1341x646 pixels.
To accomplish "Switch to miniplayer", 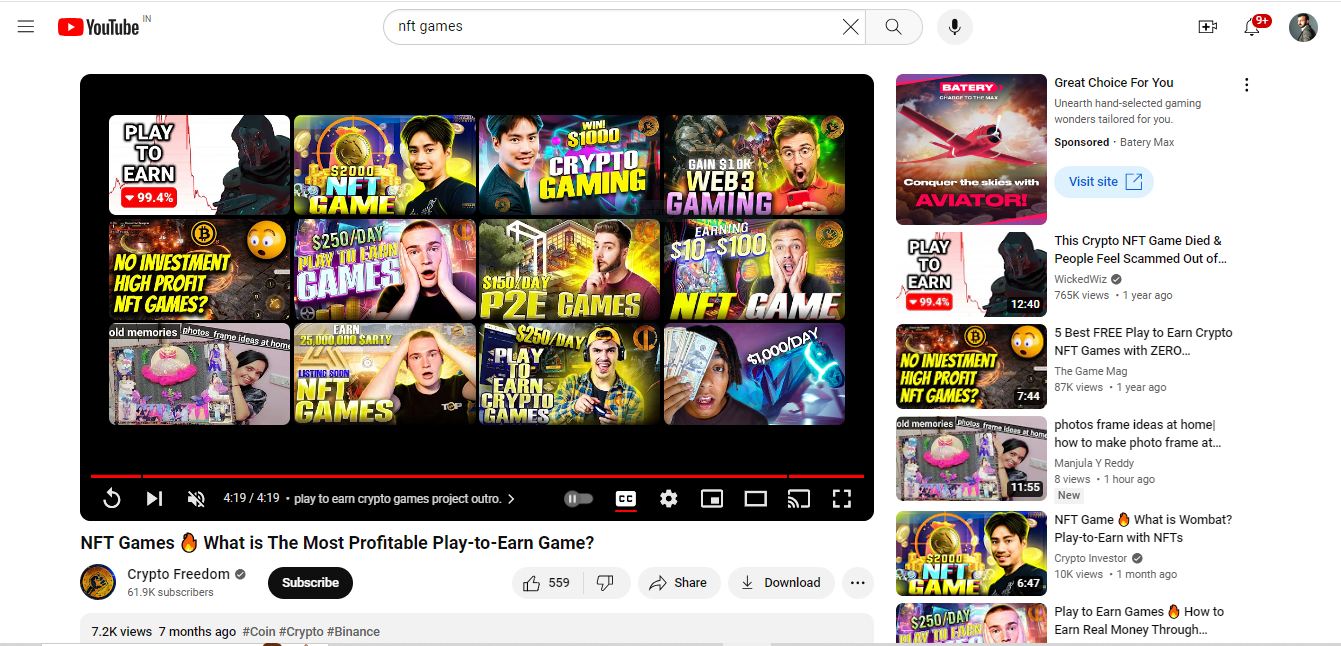I will tap(712, 498).
